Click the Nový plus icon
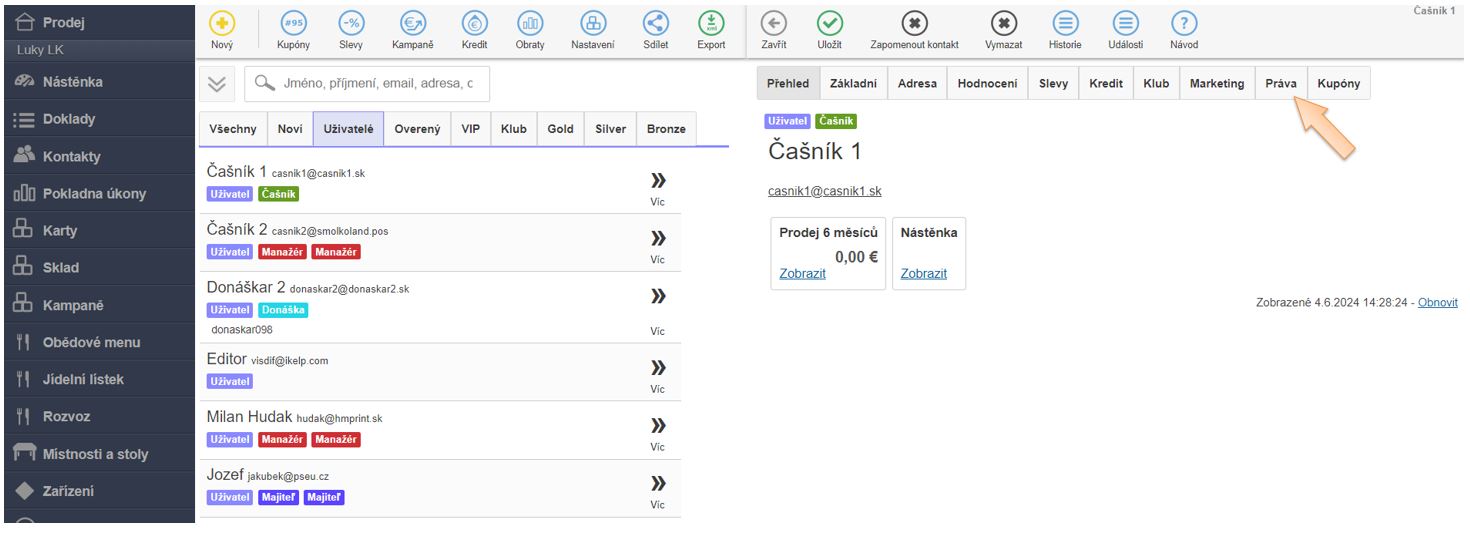 coord(222,24)
